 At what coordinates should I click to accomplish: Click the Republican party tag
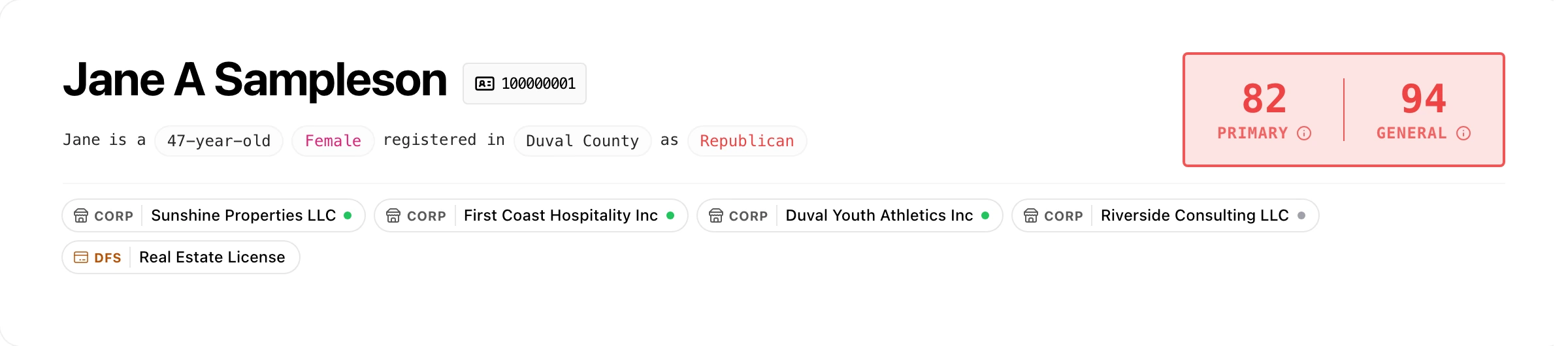[x=747, y=141]
